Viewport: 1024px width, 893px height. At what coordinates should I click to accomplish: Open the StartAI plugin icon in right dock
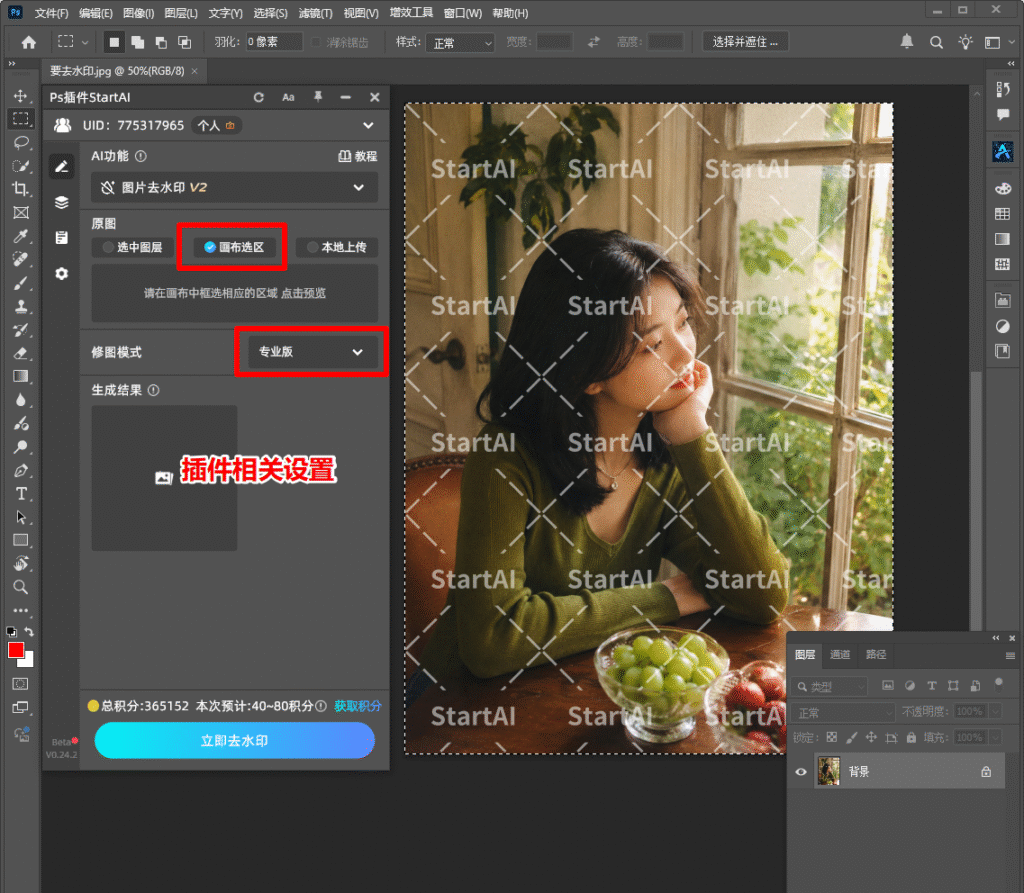[x=1002, y=152]
